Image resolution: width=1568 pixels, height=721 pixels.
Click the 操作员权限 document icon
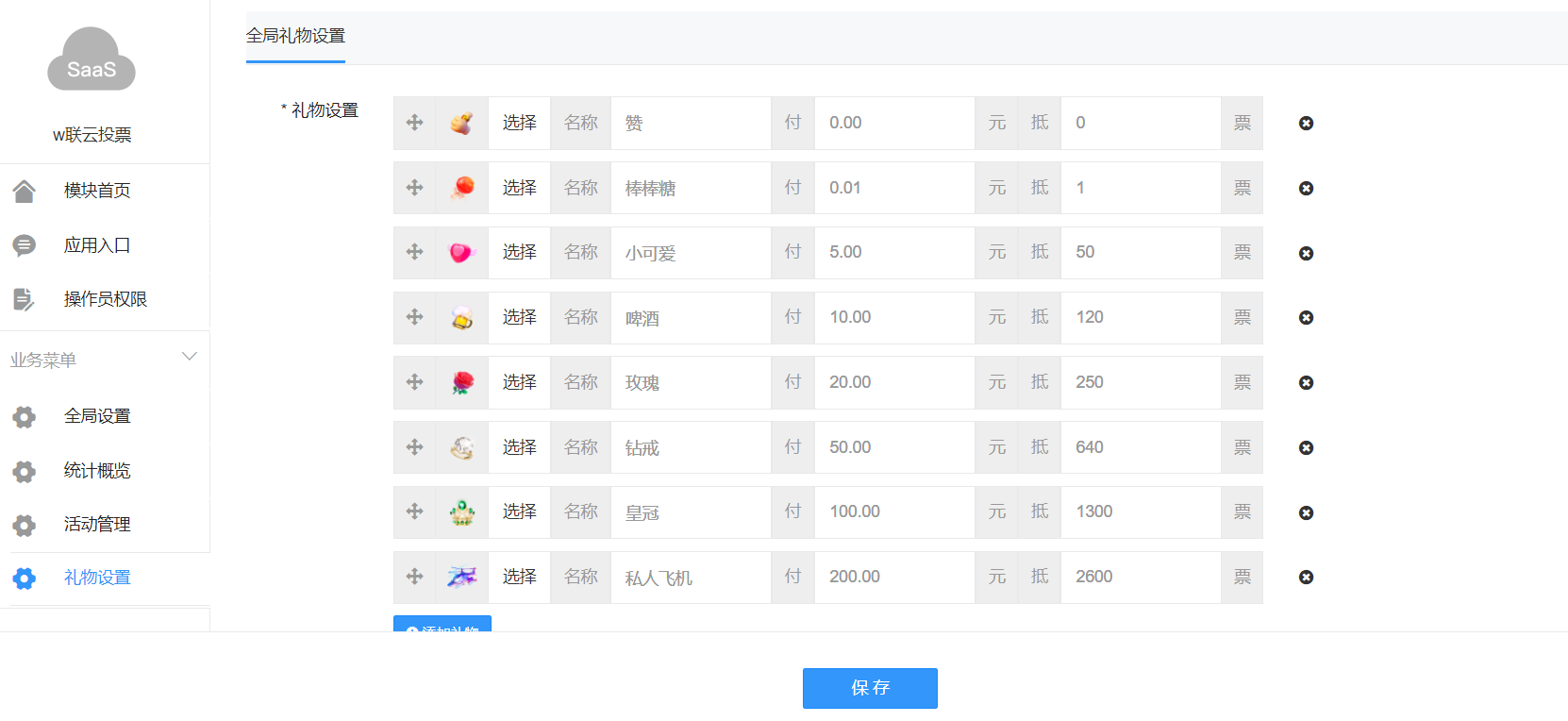coord(25,299)
